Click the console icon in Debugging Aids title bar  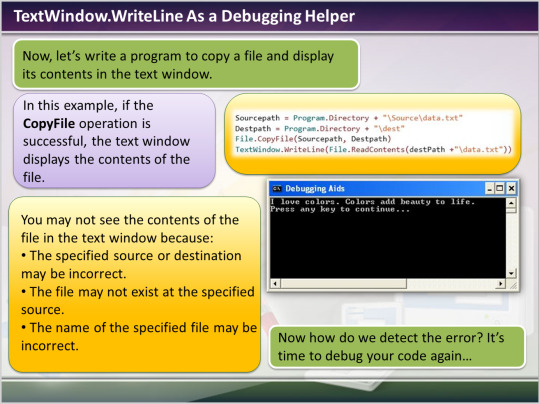[x=277, y=188]
